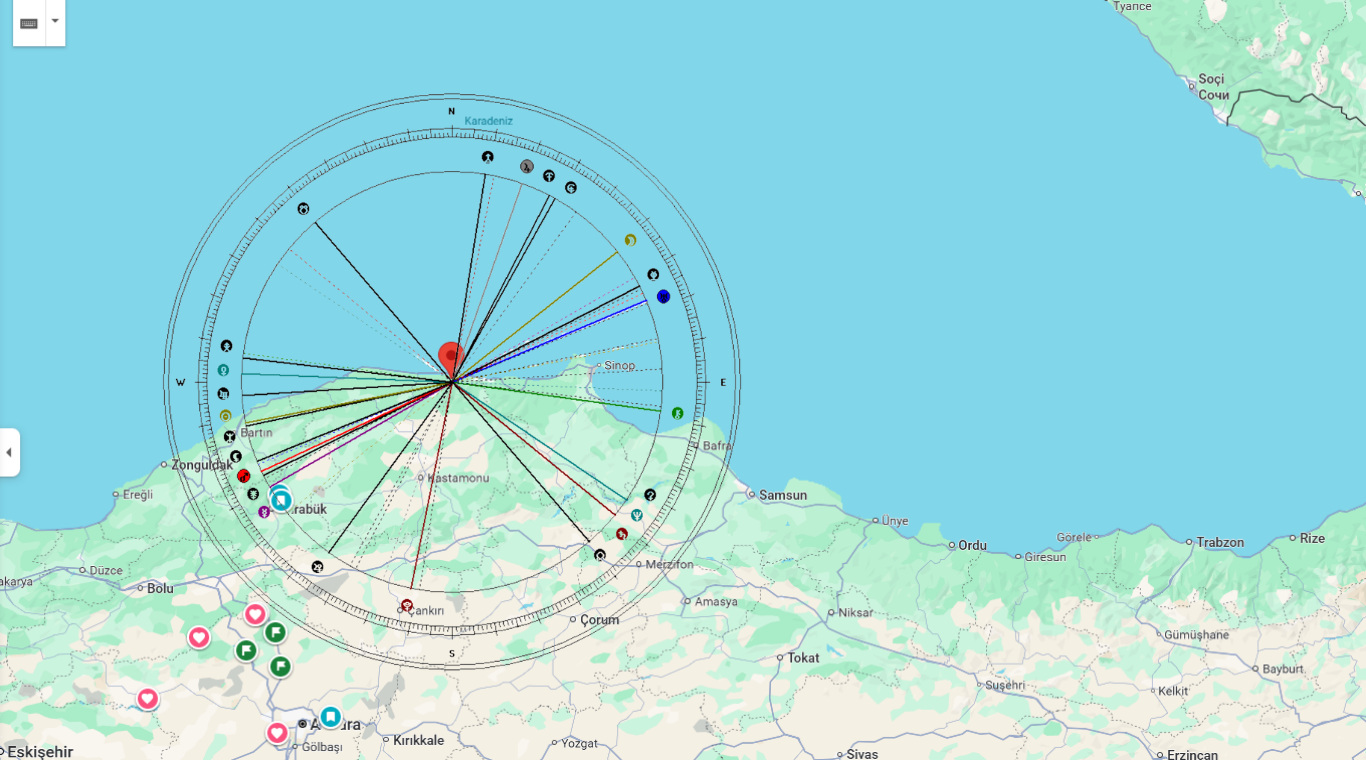Open the topmost green flag marker
The width and height of the screenshot is (1366, 768).
coord(275,632)
